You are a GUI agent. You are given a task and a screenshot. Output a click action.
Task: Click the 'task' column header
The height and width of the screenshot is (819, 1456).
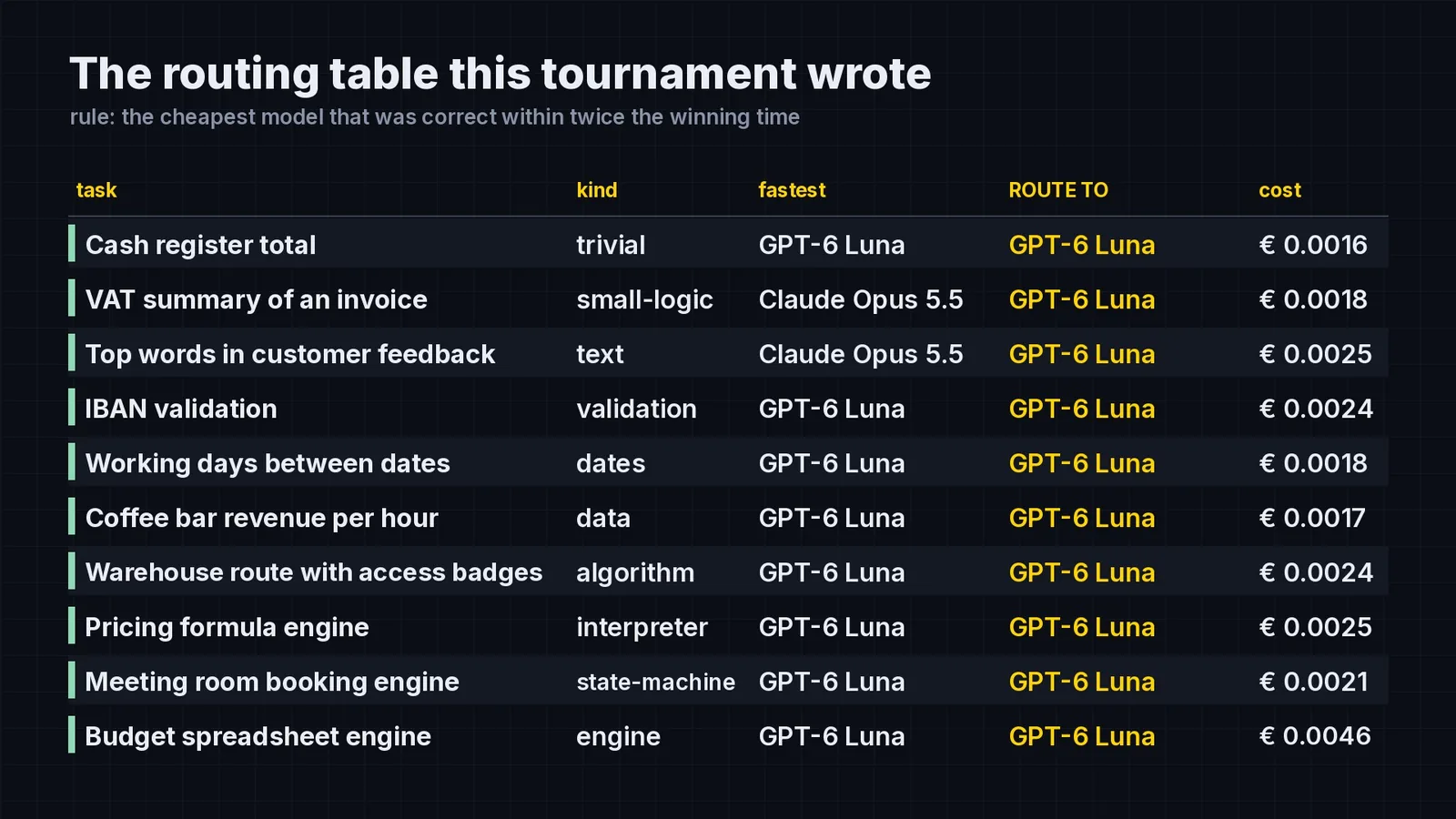(96, 190)
